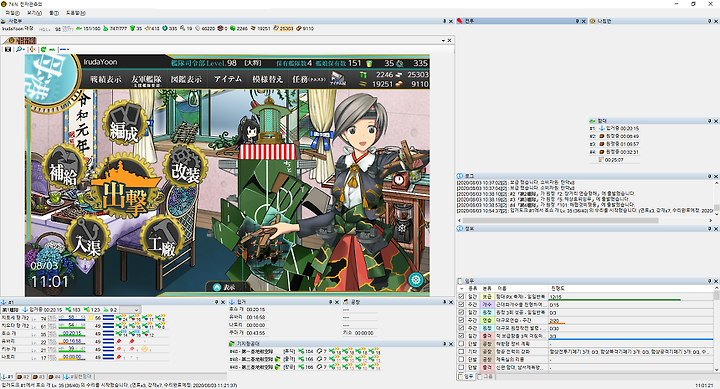This screenshot has width=720, height=389.
Task: Reload the game with the green refresh icon
Action: (43, 49)
